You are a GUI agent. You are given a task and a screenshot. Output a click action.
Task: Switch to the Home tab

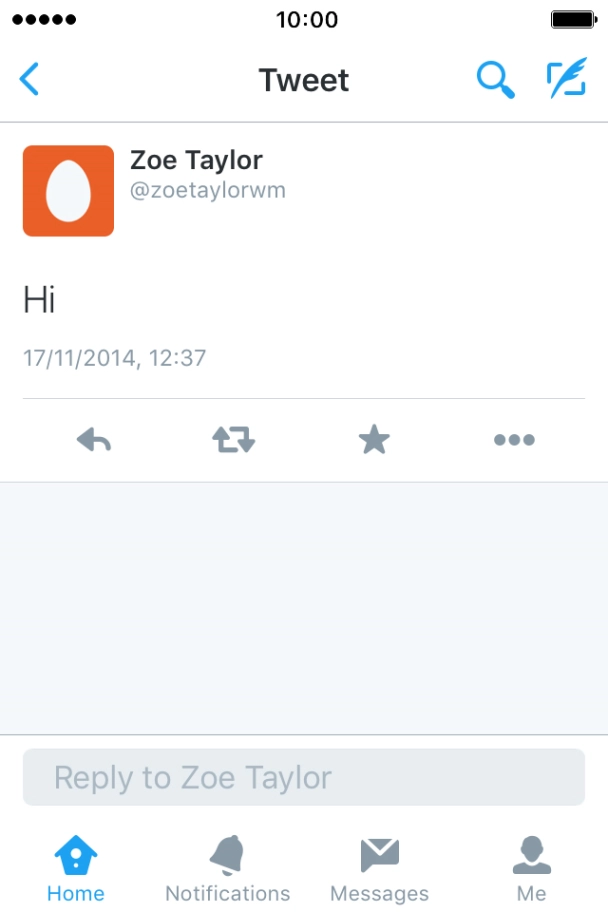tap(76, 868)
